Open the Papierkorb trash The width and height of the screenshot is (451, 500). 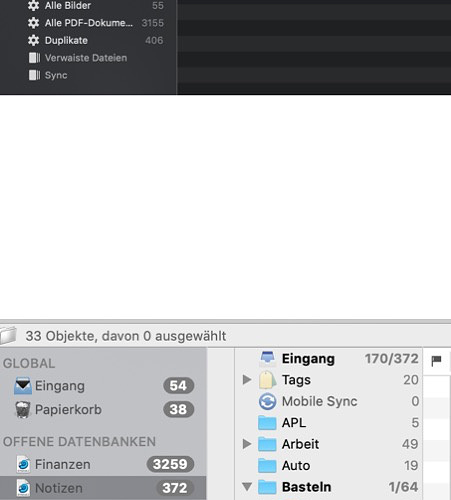(103, 410)
